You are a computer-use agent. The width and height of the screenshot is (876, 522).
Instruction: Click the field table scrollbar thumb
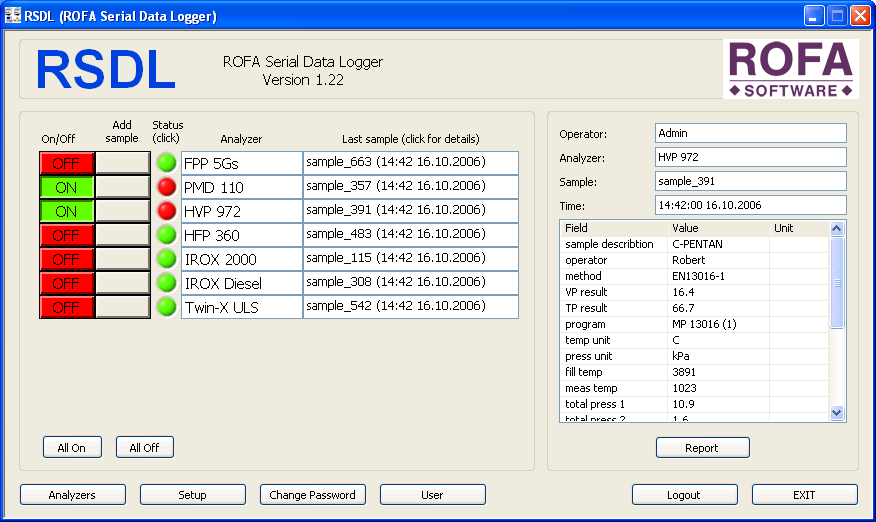pos(836,283)
